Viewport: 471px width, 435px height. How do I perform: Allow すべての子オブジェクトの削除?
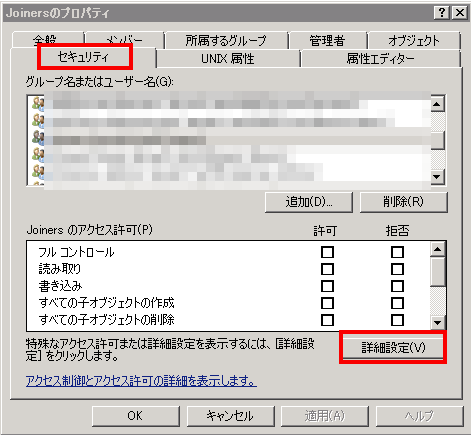(x=327, y=320)
